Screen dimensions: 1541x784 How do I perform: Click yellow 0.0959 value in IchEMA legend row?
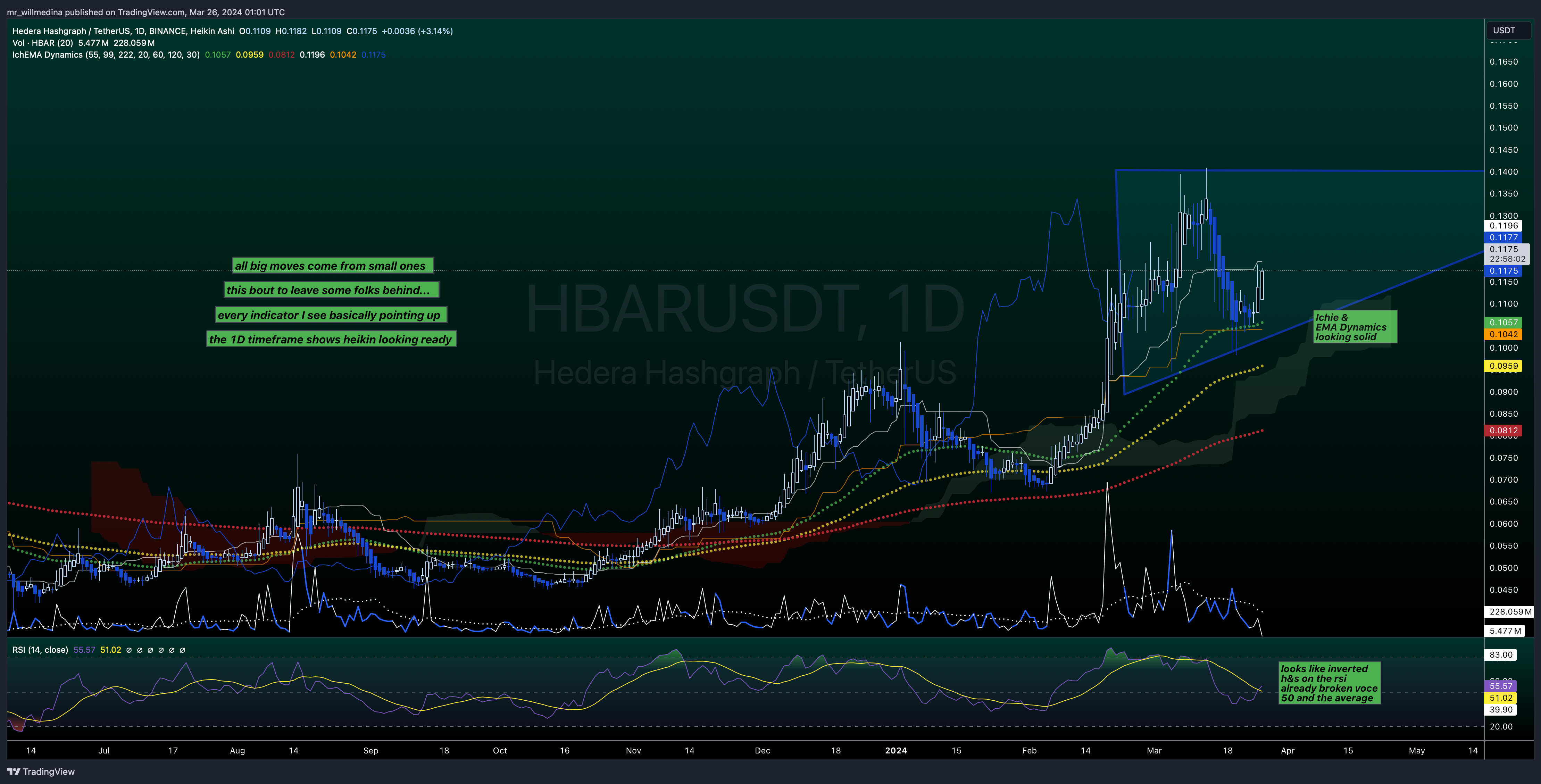(249, 55)
